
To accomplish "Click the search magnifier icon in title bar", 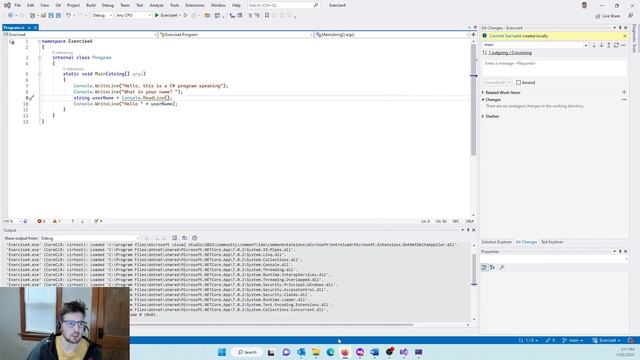I will coord(316,5).
